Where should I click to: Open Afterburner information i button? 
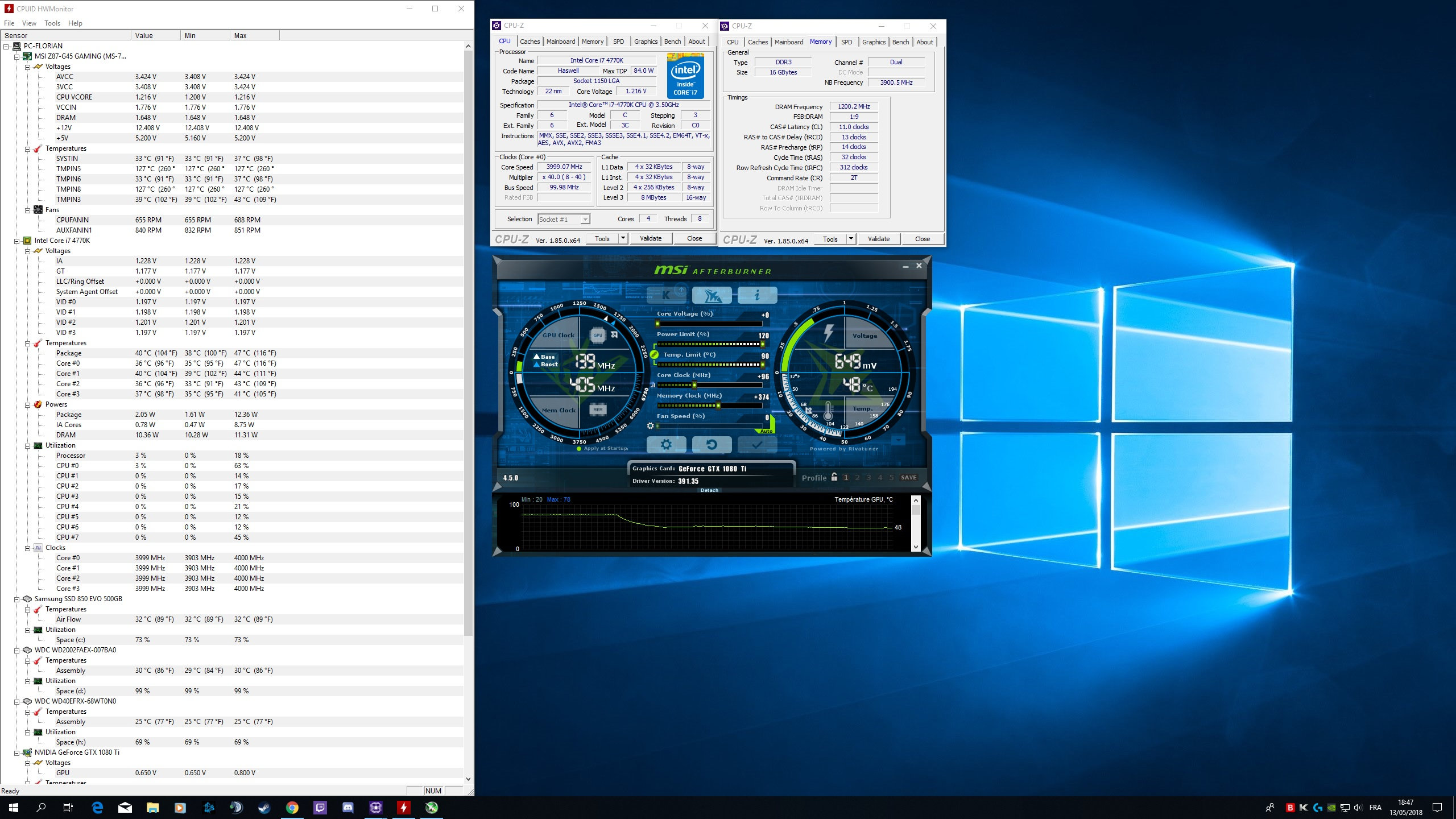(757, 295)
